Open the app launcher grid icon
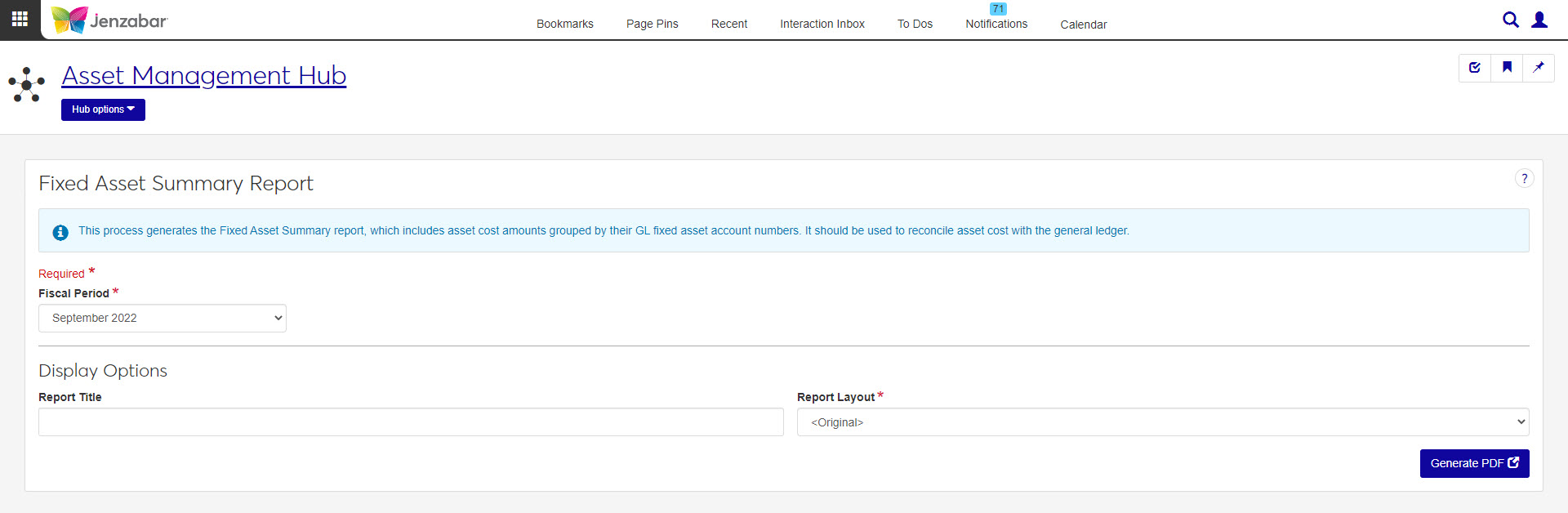Viewport: 1568px width, 513px height. point(20,19)
